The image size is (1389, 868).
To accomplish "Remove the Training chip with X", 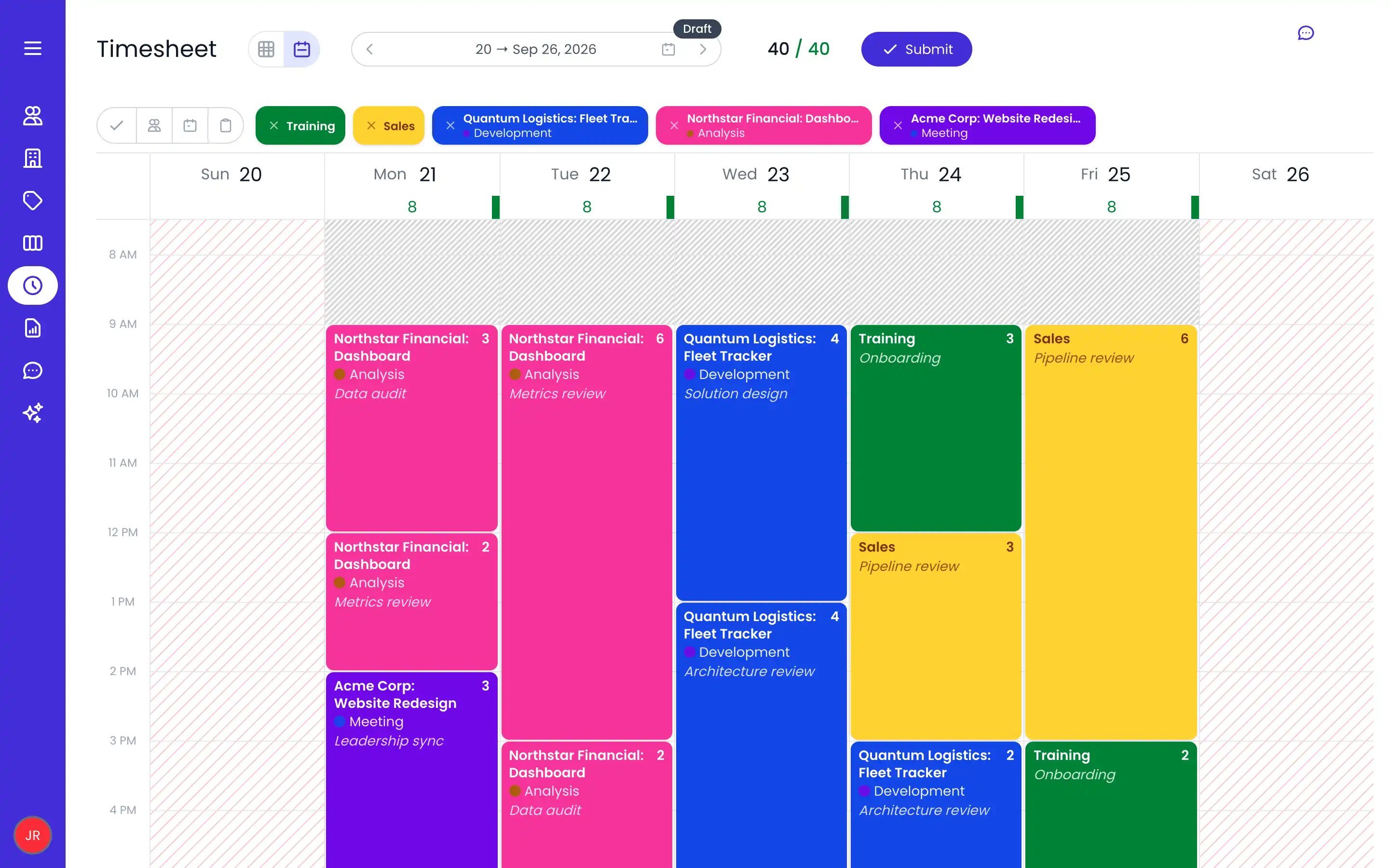I will pos(274,126).
